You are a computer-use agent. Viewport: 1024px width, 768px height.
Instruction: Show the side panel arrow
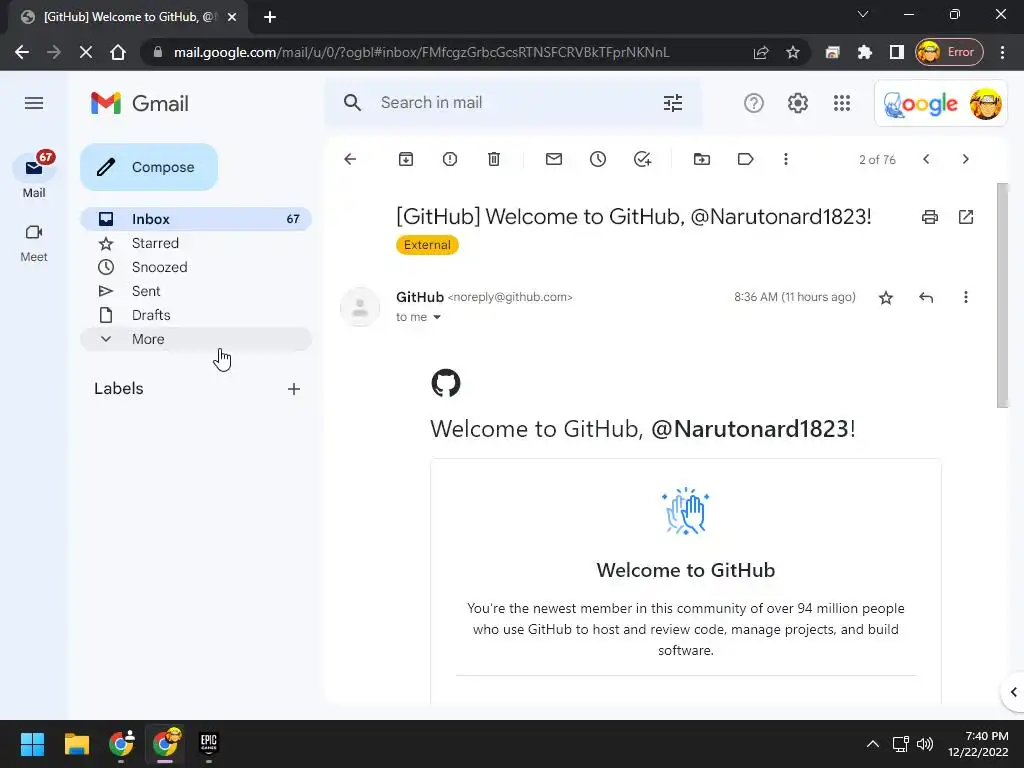click(1014, 692)
